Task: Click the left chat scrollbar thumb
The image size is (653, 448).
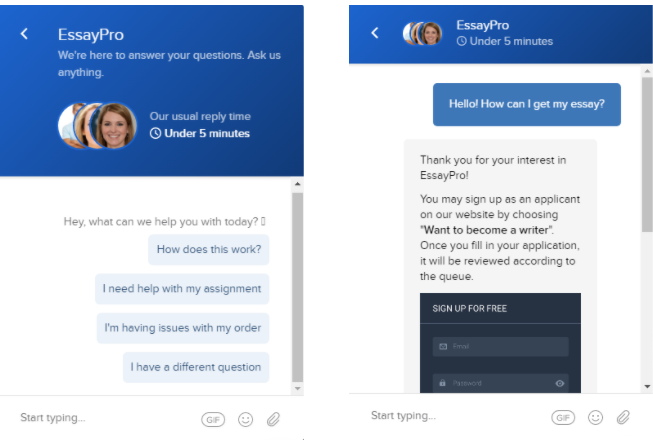Action: point(297,287)
